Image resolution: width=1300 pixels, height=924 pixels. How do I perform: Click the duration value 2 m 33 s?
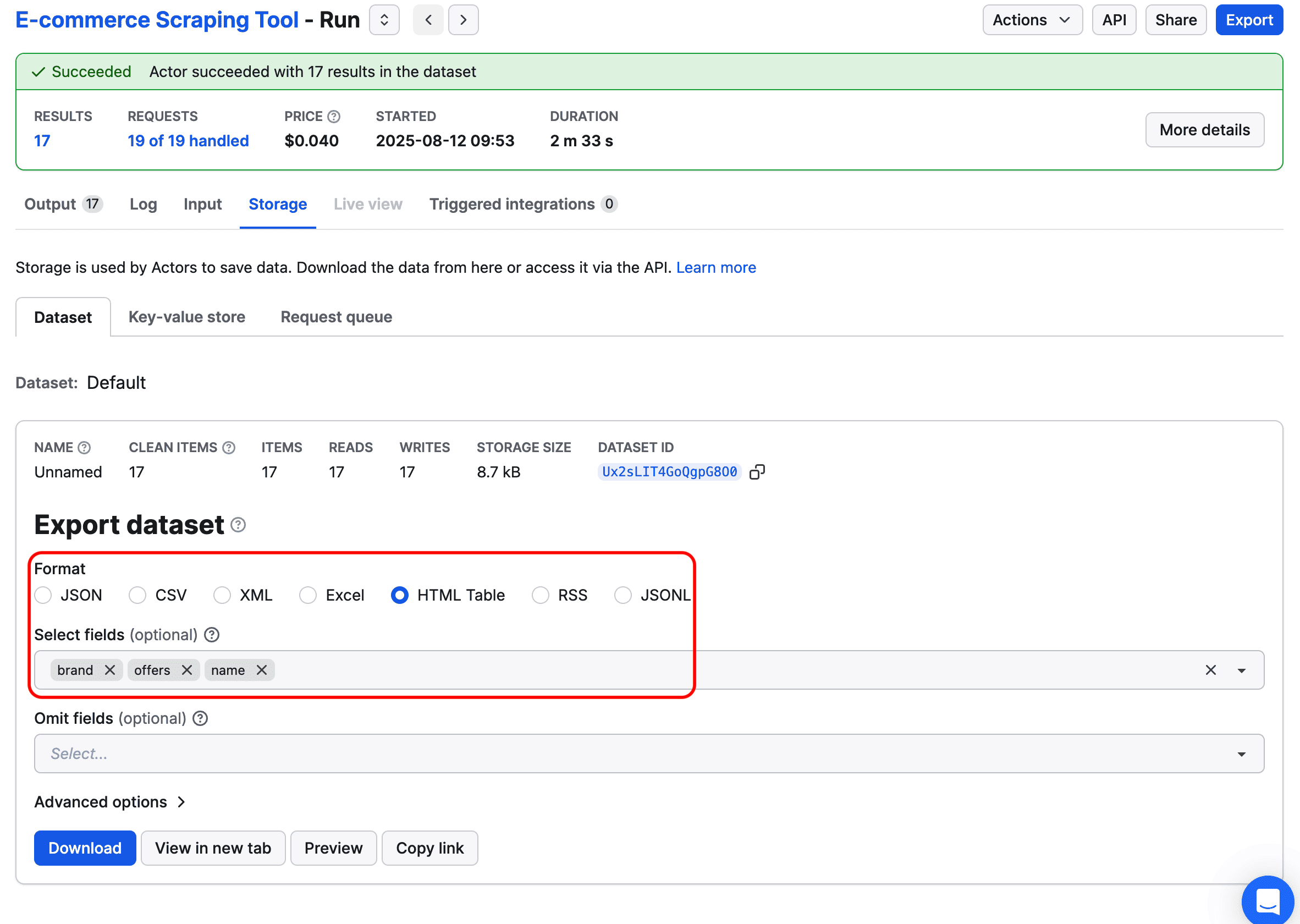tap(581, 141)
